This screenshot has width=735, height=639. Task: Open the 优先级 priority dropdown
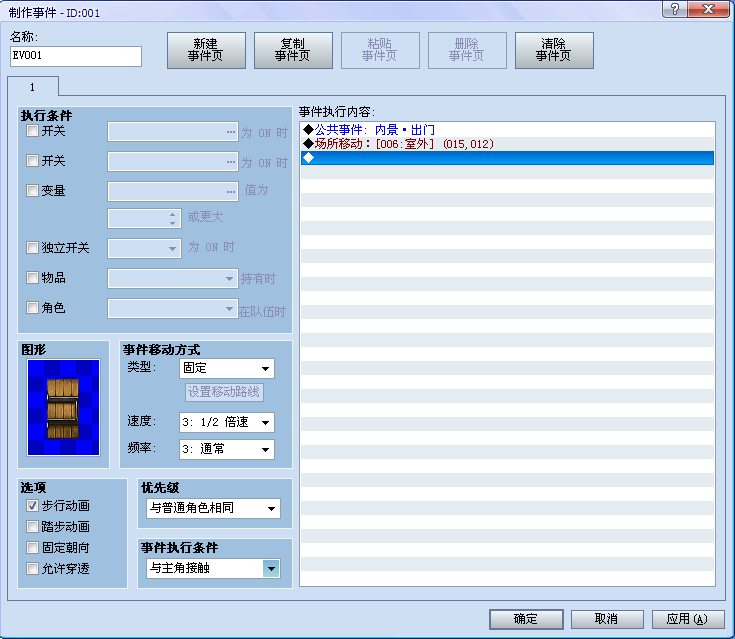tap(211, 509)
